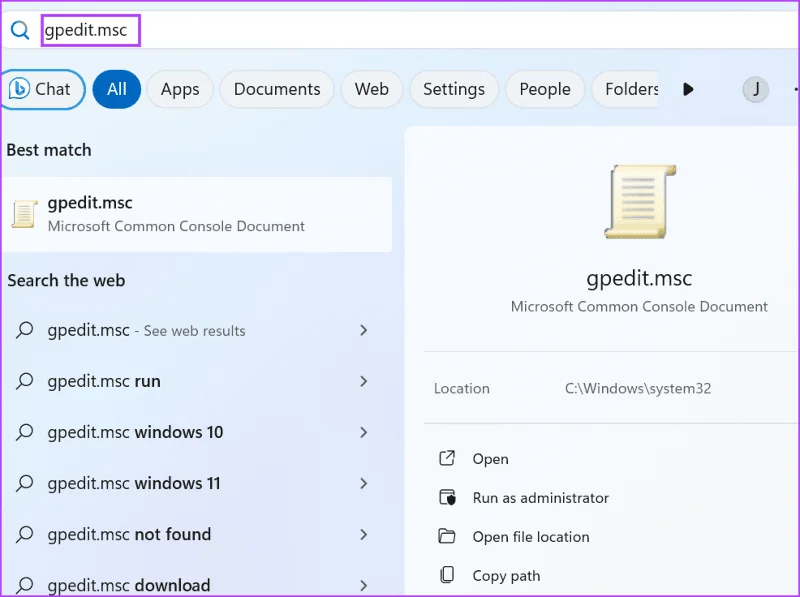Choose Run as administrator
The width and height of the screenshot is (800, 597).
pyautogui.click(x=541, y=498)
